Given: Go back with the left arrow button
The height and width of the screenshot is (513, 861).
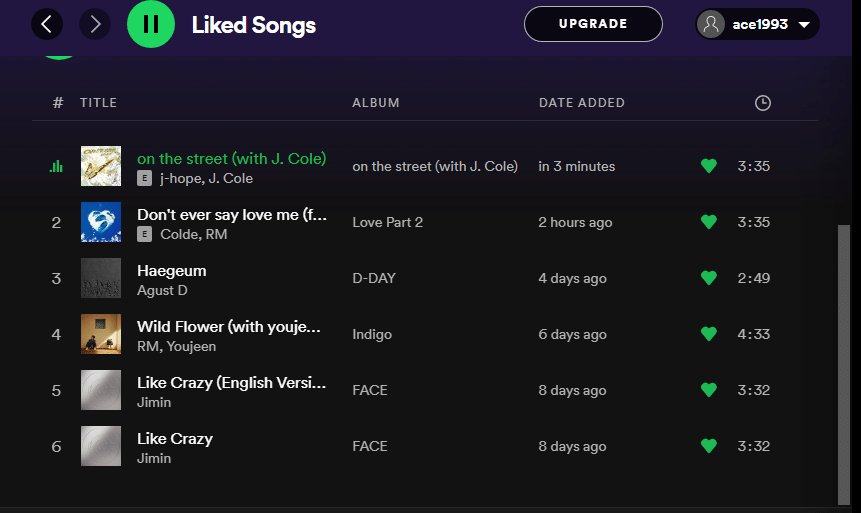Looking at the screenshot, I should [x=47, y=24].
